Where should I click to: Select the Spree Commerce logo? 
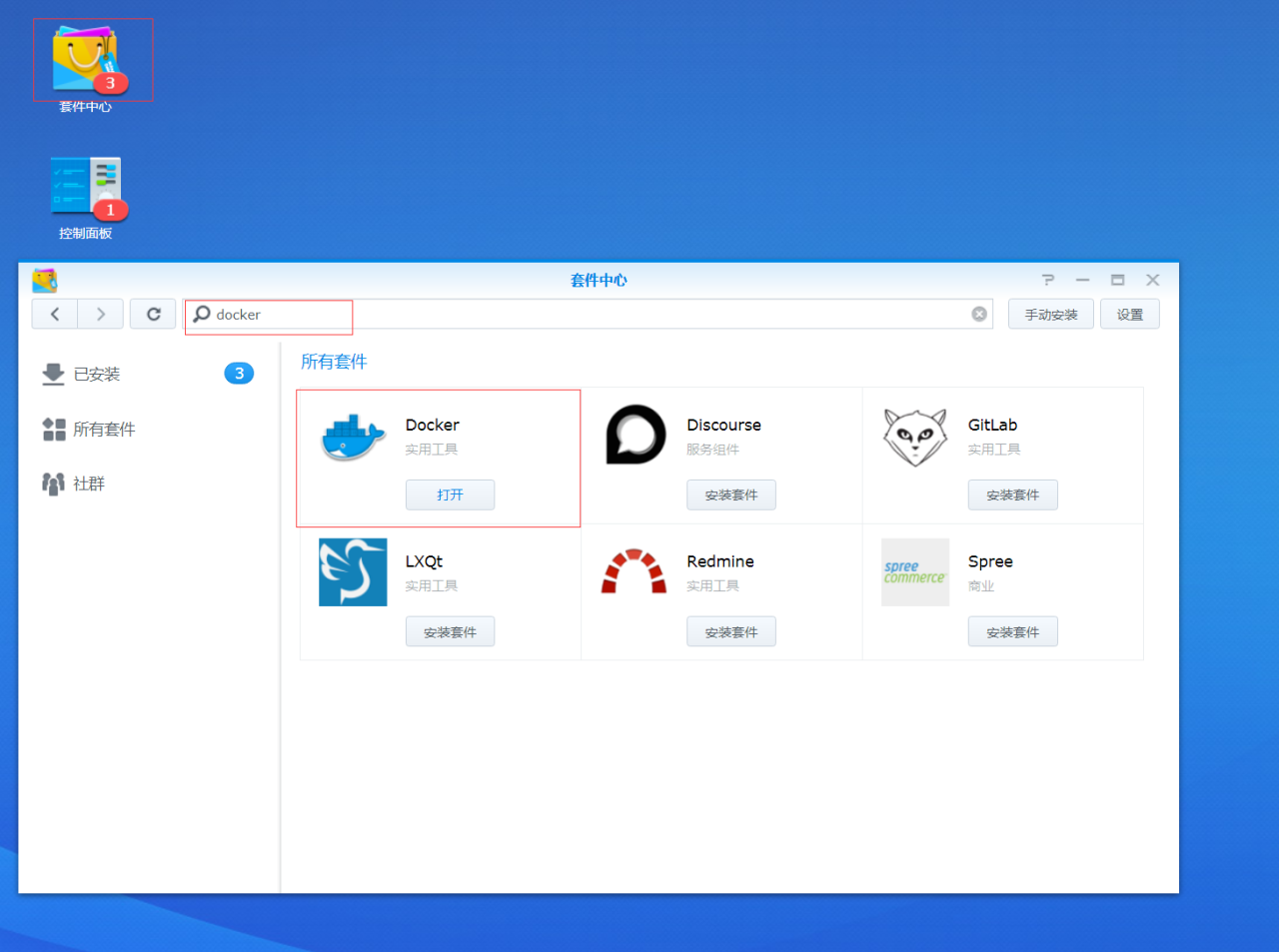pyautogui.click(x=914, y=571)
